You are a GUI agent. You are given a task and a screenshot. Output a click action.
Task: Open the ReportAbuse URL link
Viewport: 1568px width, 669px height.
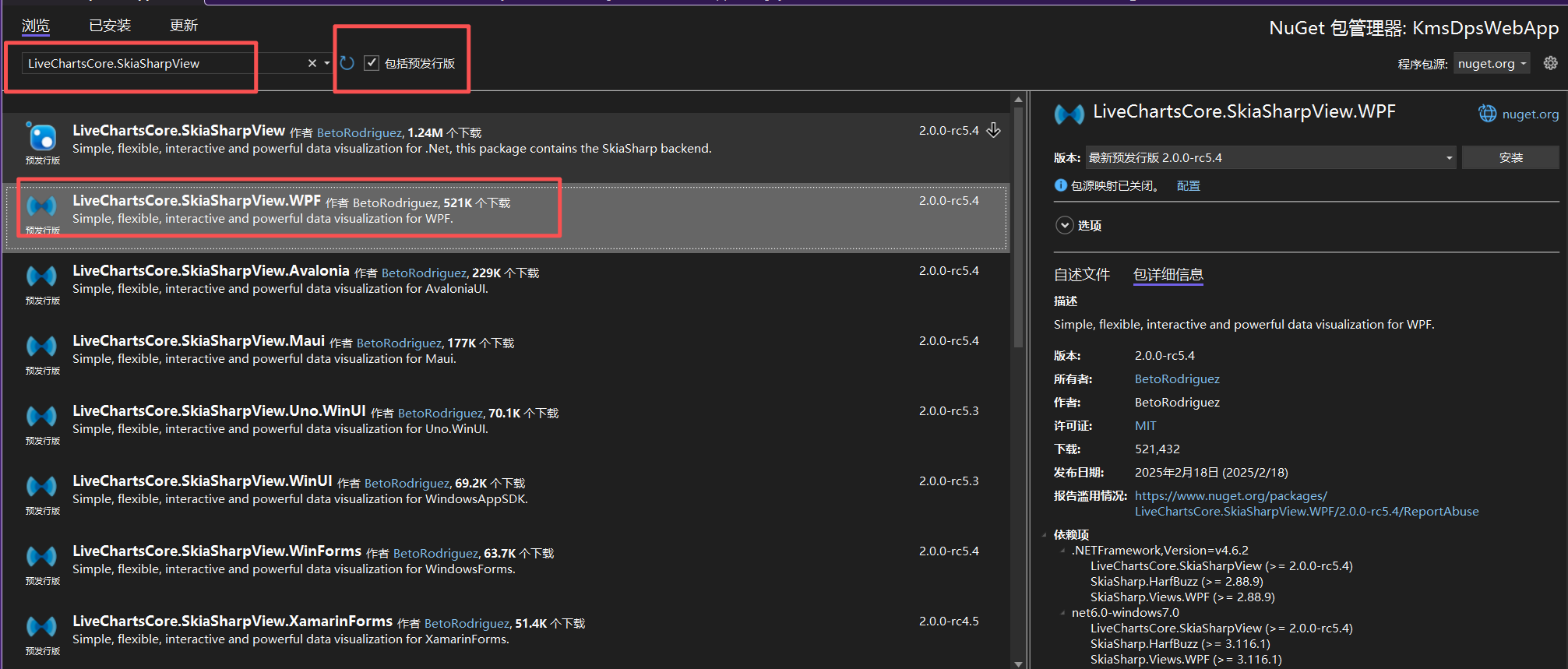1306,503
